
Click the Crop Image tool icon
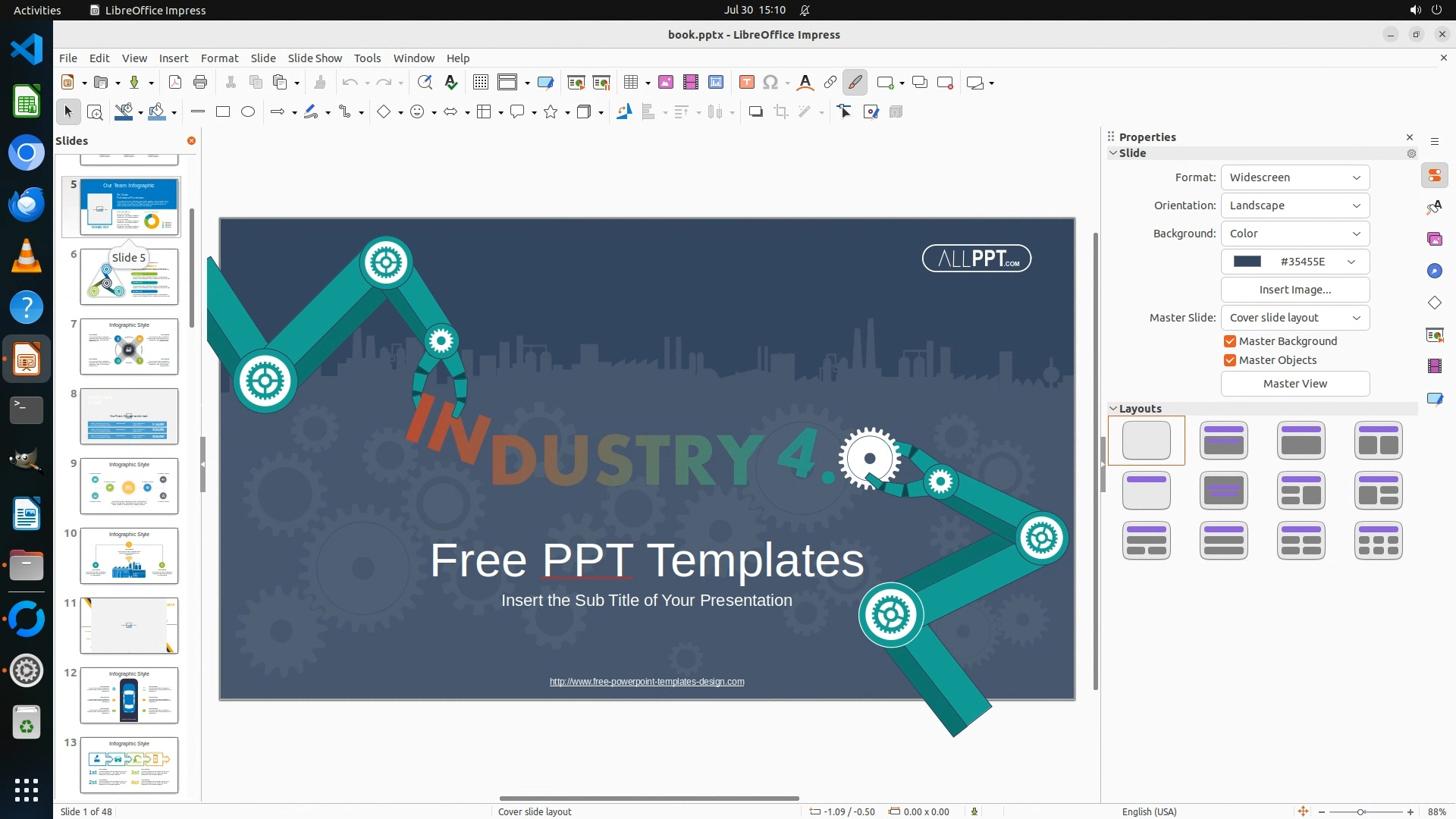(x=781, y=111)
